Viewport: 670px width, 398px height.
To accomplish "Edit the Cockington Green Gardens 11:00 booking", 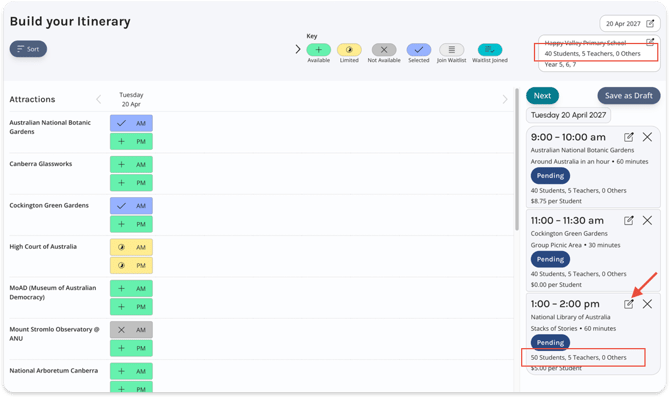I will coord(629,221).
